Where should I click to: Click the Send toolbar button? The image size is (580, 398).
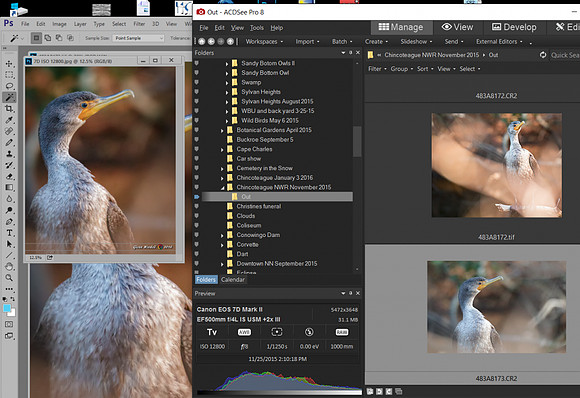click(x=453, y=41)
